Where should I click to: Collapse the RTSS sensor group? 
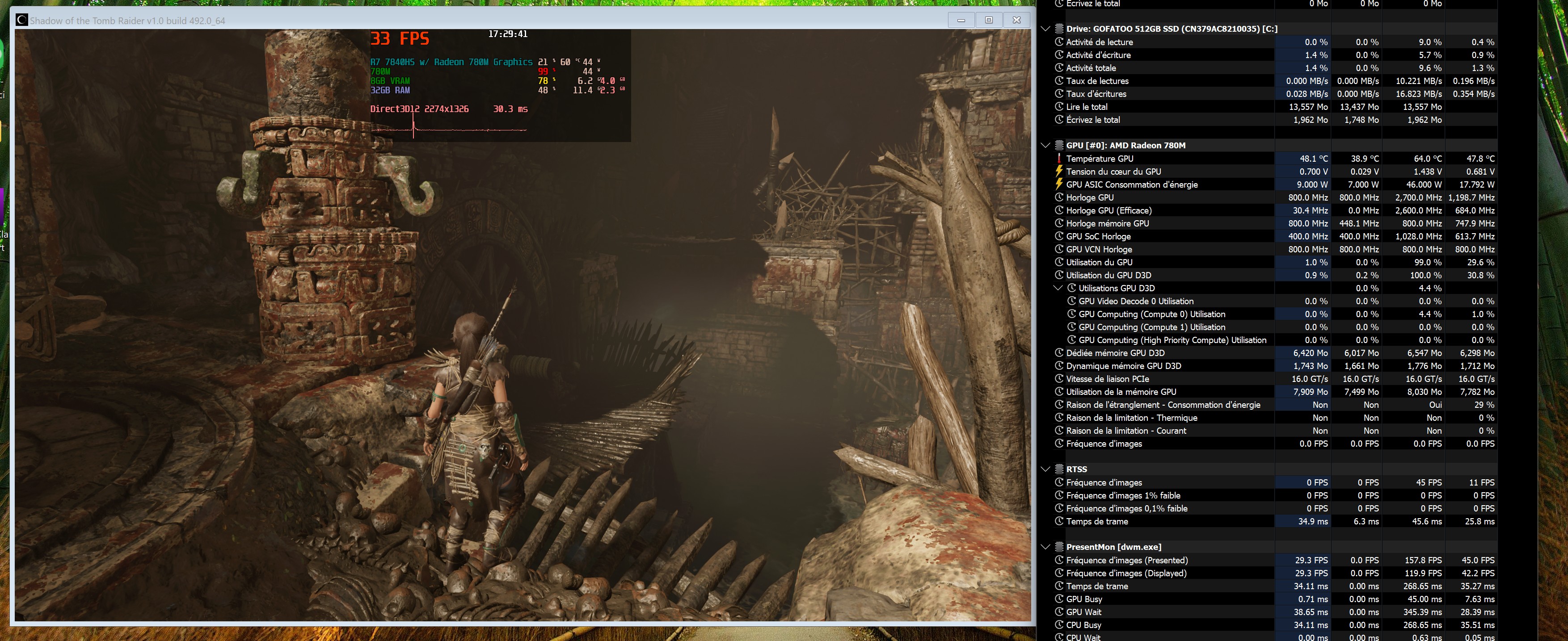pos(1045,469)
